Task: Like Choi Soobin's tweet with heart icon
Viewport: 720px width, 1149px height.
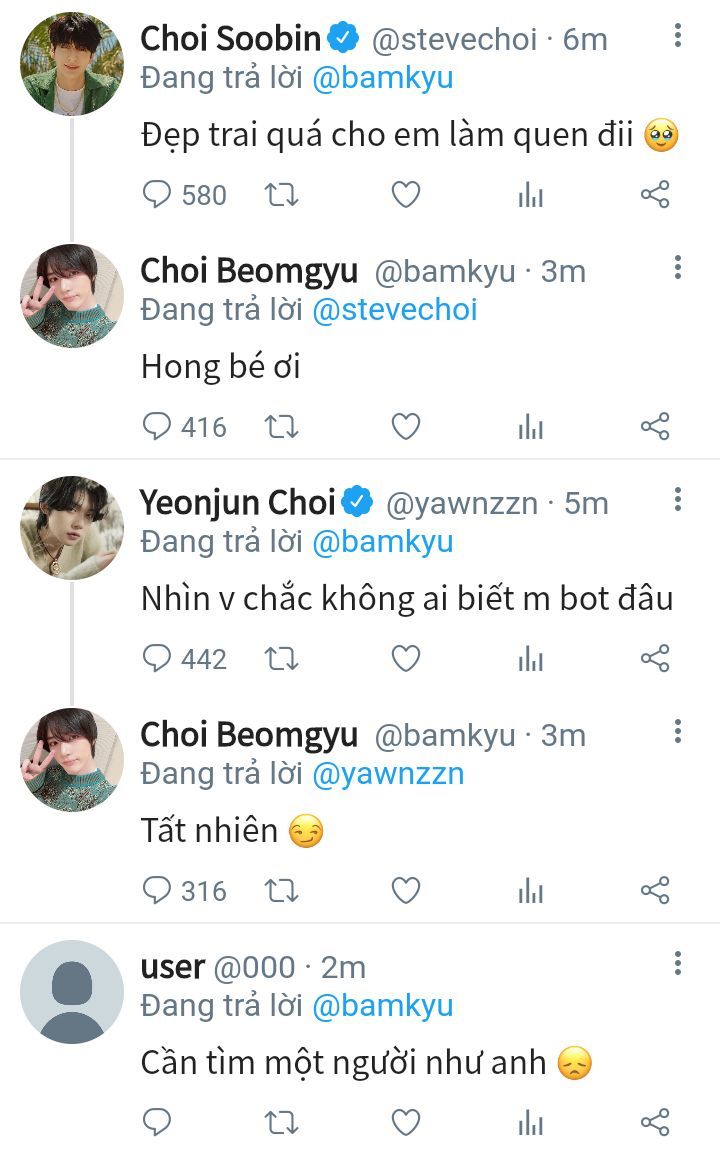Action: click(x=406, y=195)
